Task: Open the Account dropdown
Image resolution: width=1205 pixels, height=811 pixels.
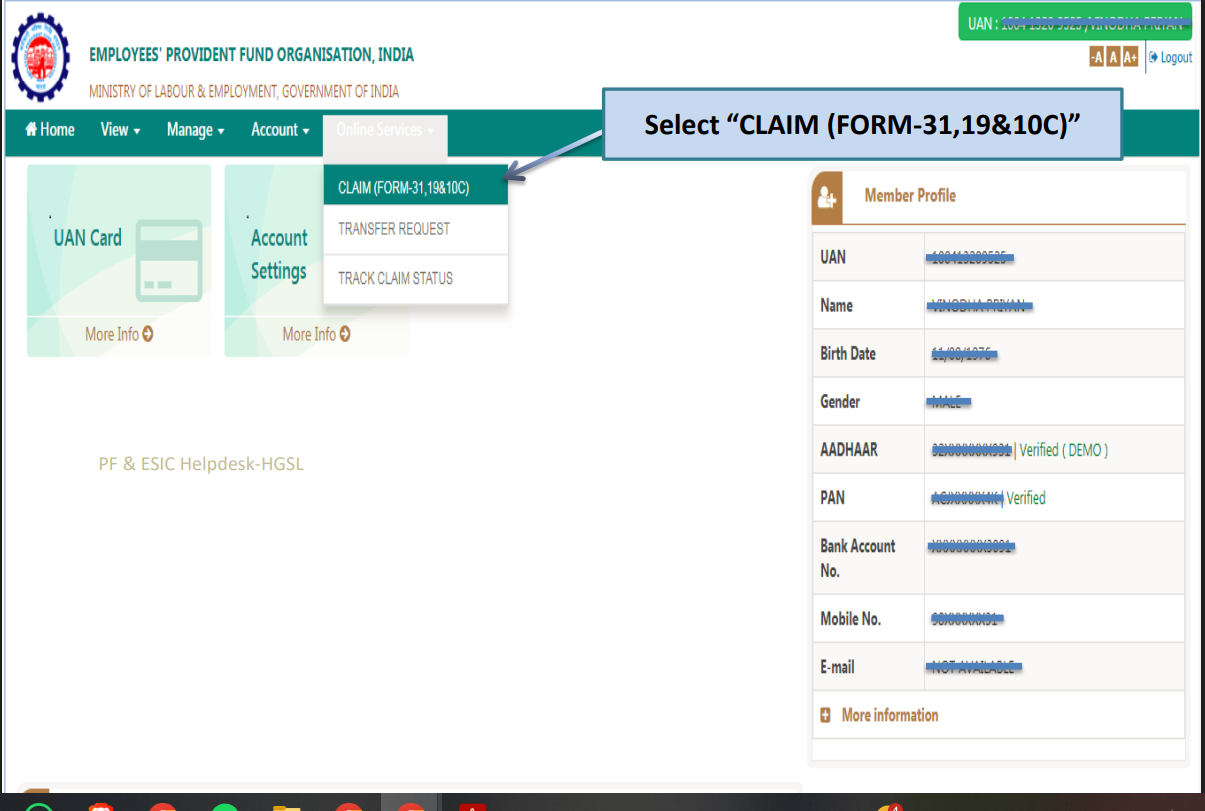Action: (x=277, y=129)
